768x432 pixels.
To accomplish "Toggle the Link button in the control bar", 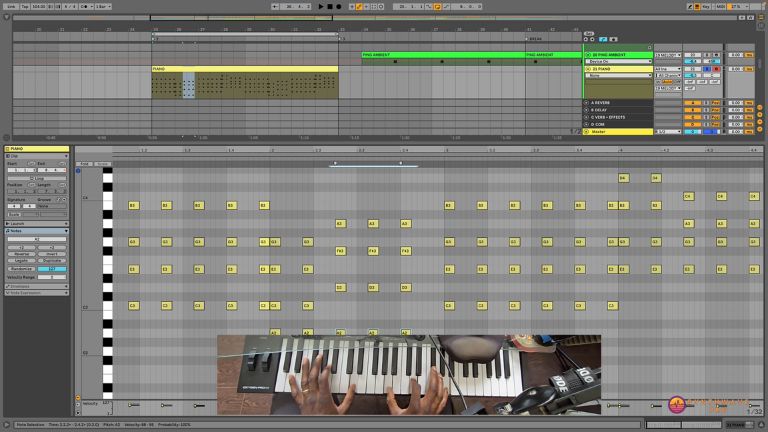I will [x=11, y=6].
